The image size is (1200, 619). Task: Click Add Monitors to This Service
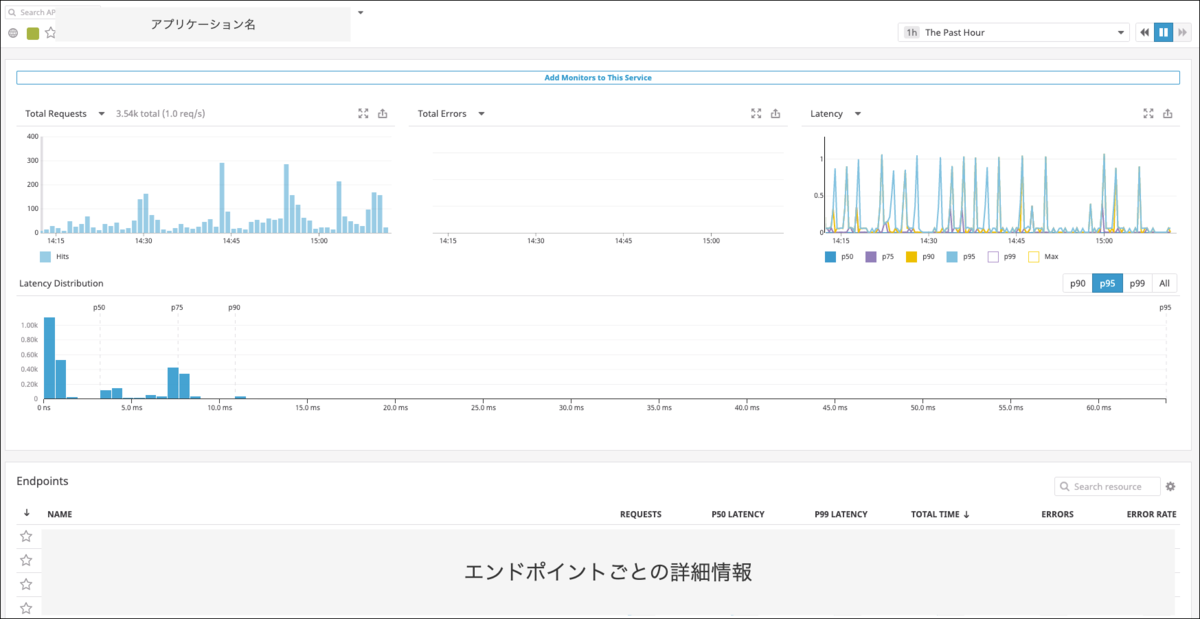tap(598, 77)
